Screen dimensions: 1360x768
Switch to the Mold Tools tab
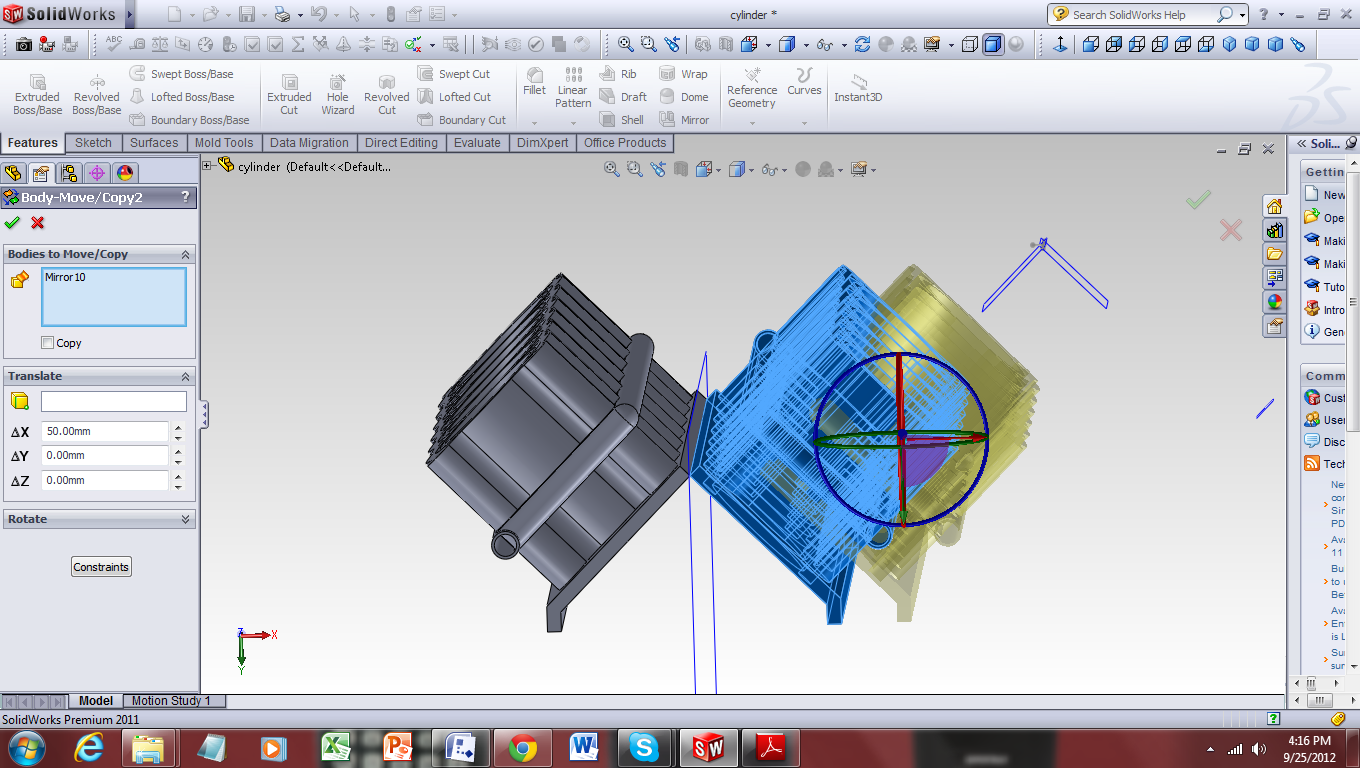[224, 143]
